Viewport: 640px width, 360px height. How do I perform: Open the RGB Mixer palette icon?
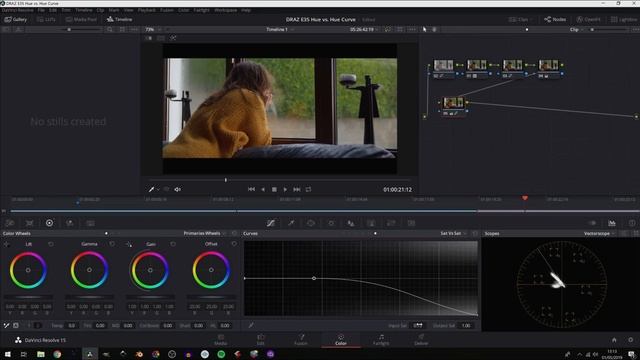click(x=70, y=223)
